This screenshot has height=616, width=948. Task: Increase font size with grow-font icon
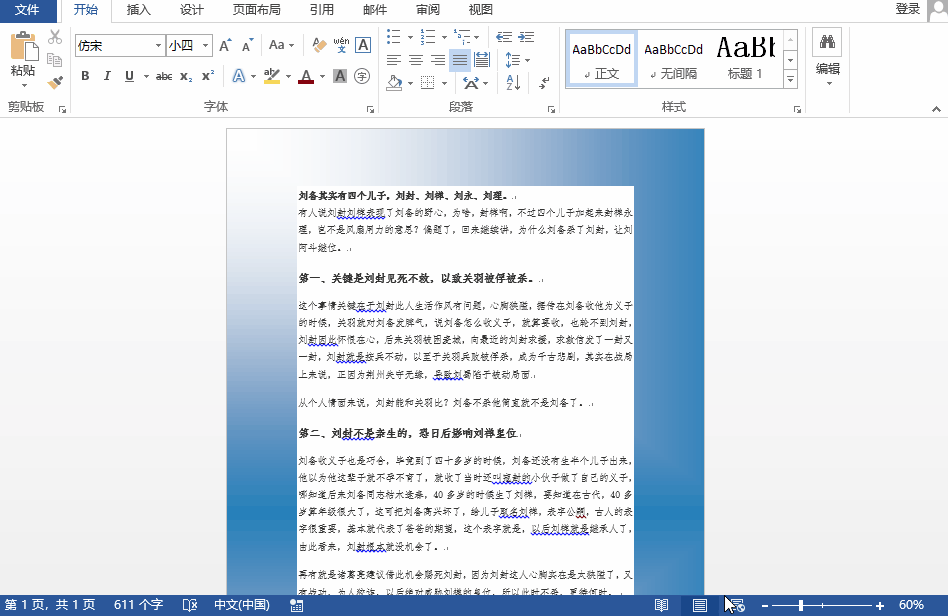click(225, 45)
